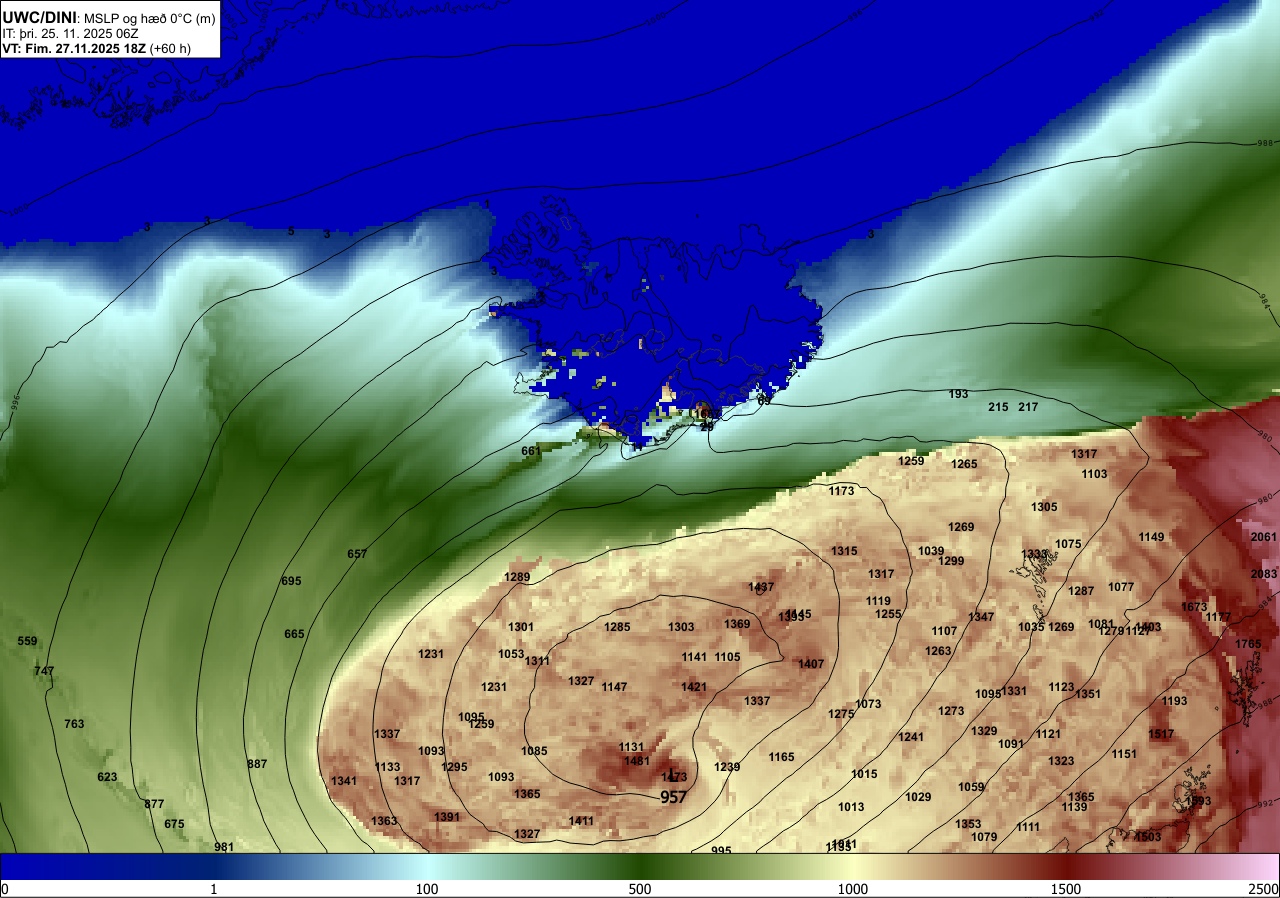Click the map value 1369
The height and width of the screenshot is (898, 1280).
pyautogui.click(x=737, y=624)
